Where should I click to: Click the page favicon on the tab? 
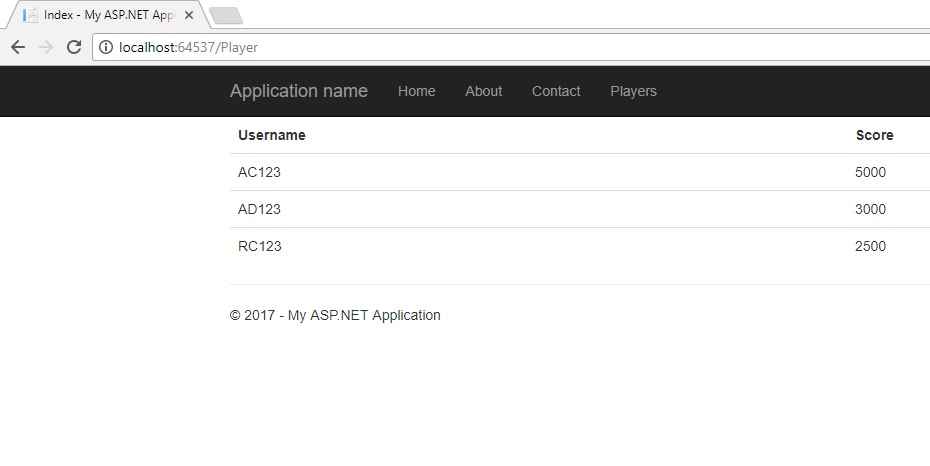30,15
